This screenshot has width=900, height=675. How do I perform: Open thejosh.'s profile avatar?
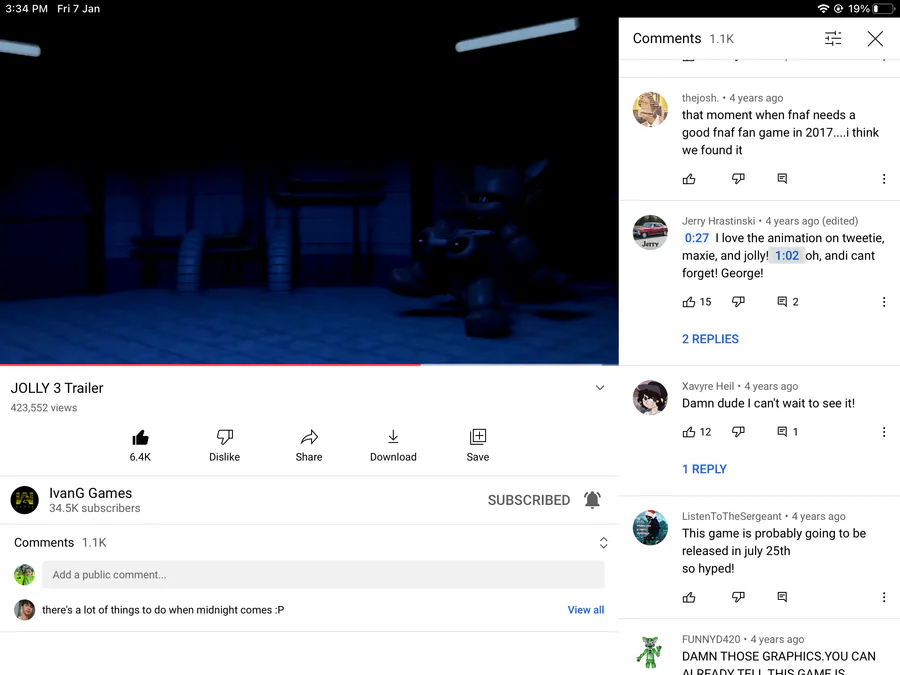coord(650,109)
